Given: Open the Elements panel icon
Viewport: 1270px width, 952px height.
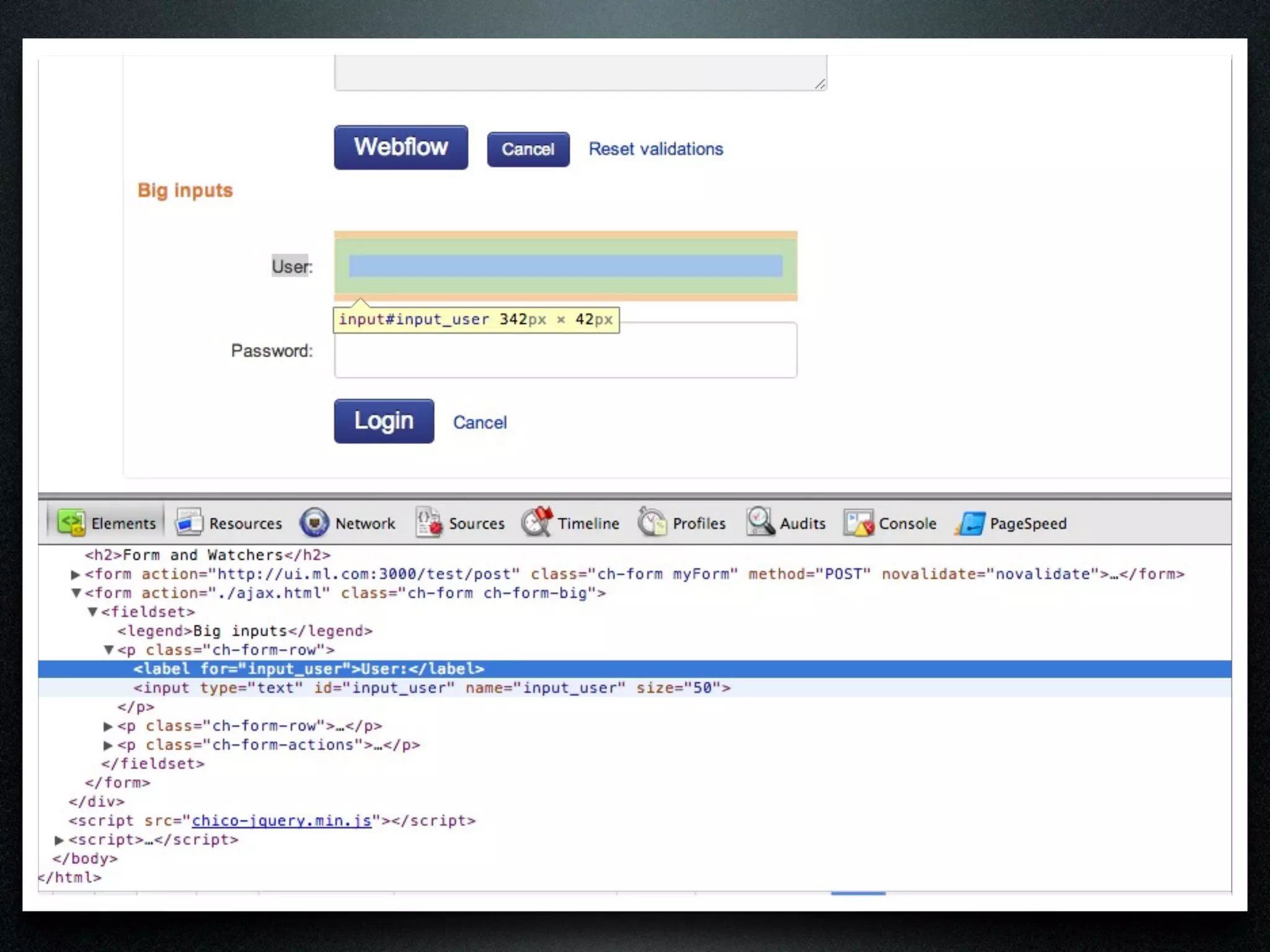Looking at the screenshot, I should pos(71,522).
